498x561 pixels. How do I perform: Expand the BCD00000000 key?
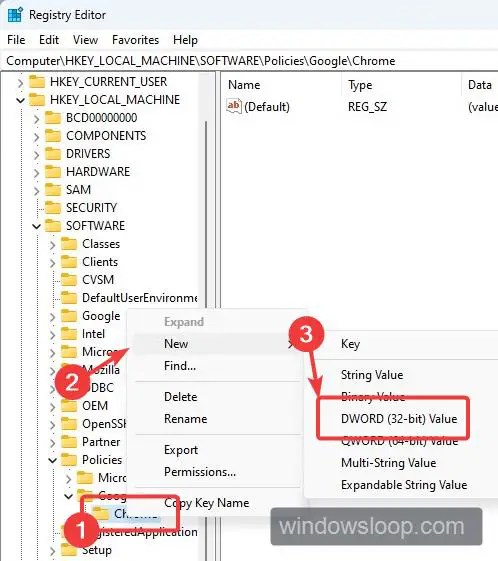(36, 118)
